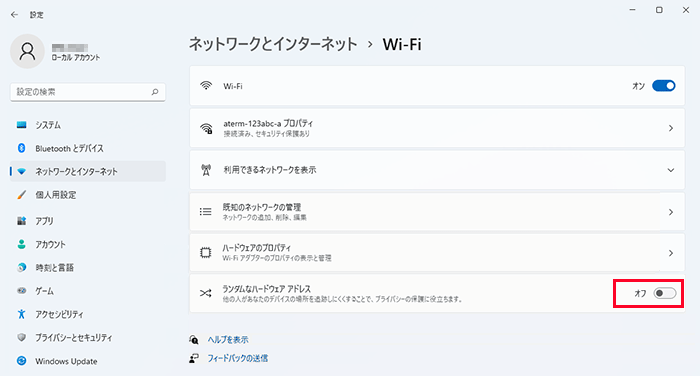Image resolution: width=700 pixels, height=376 pixels.
Task: Expand 利用できるネットワークを表示 chevron
Action: pos(671,170)
